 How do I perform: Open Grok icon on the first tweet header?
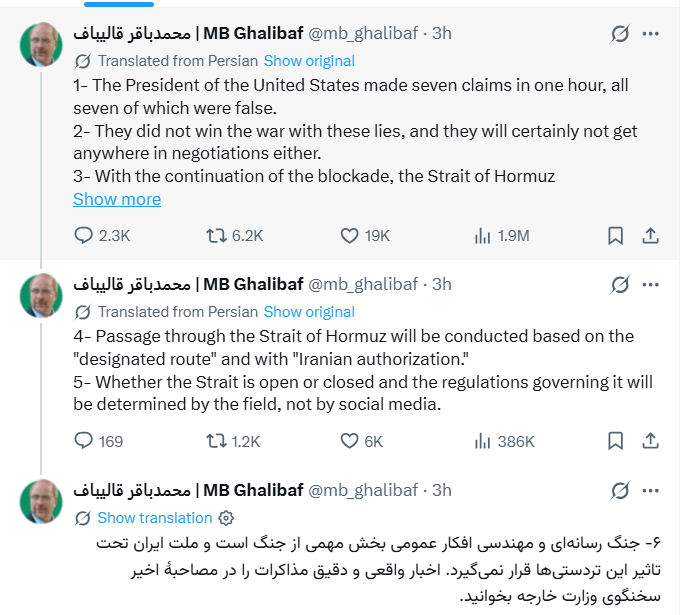click(x=620, y=33)
